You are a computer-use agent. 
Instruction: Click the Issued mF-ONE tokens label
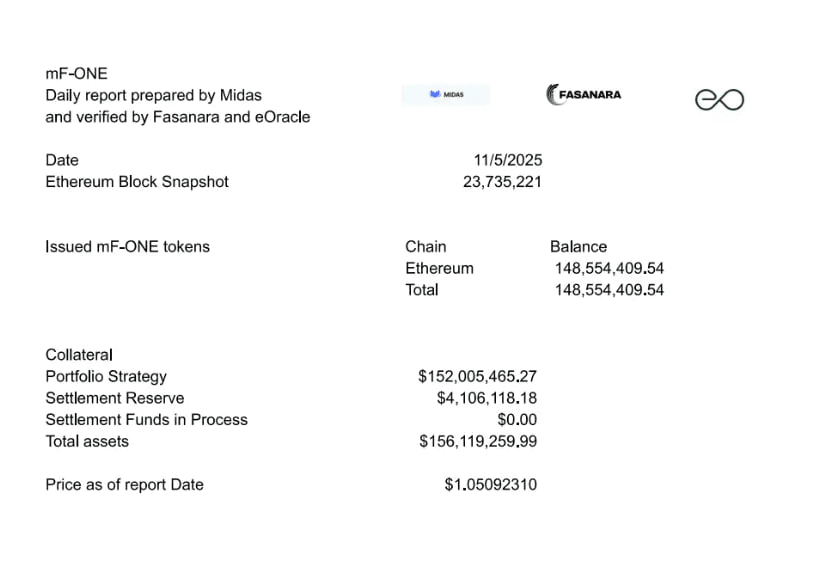point(127,247)
